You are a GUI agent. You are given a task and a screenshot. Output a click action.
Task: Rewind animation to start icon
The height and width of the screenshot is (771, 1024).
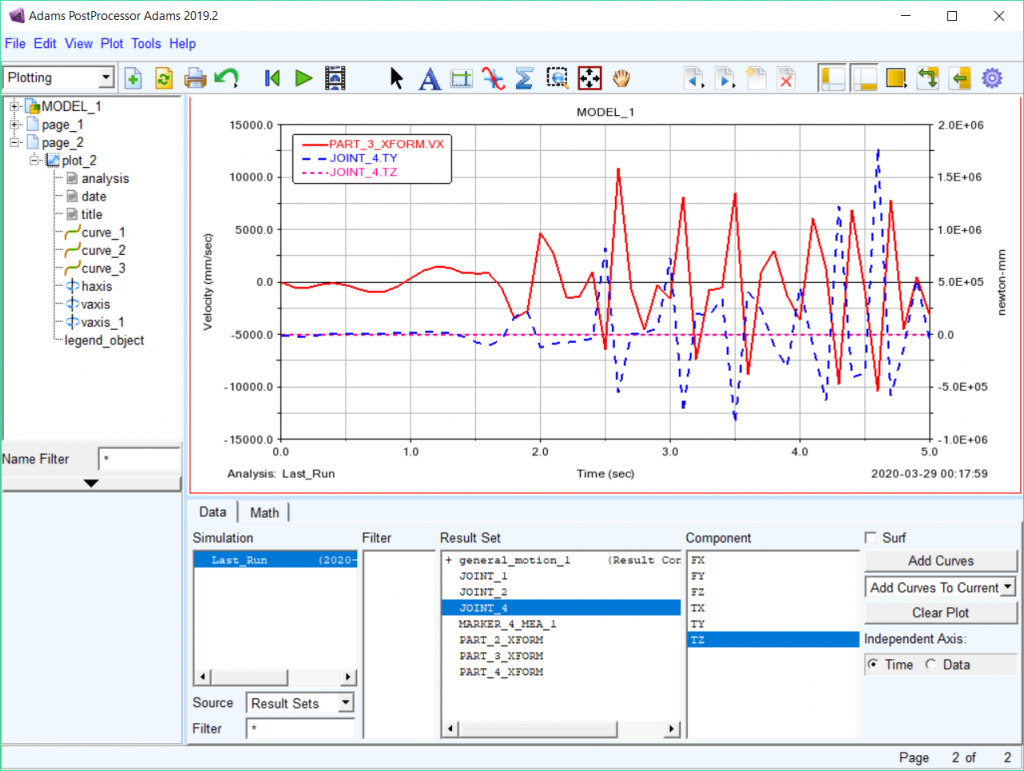pyautogui.click(x=272, y=78)
